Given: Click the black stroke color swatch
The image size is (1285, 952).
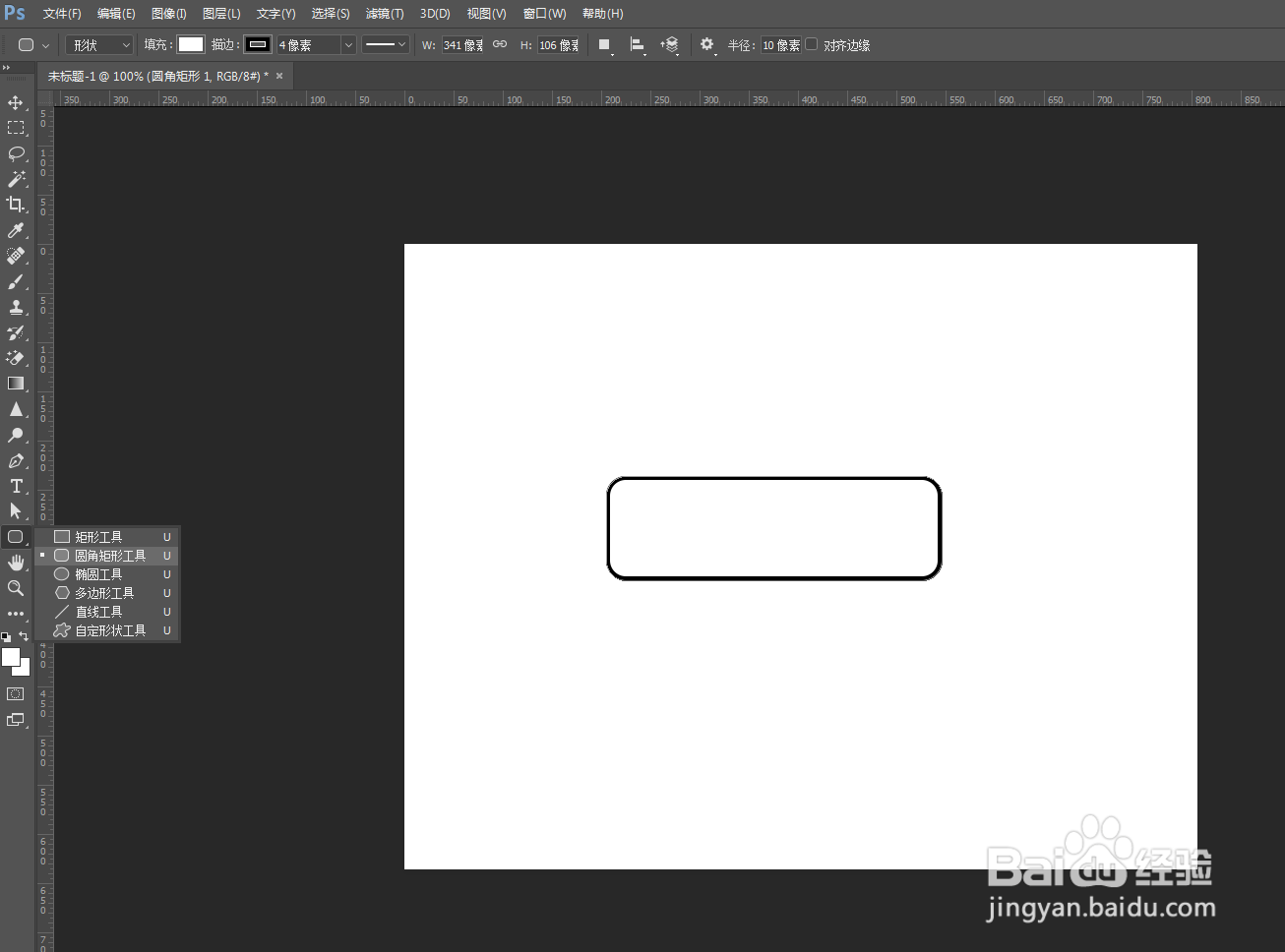Looking at the screenshot, I should pos(258,44).
